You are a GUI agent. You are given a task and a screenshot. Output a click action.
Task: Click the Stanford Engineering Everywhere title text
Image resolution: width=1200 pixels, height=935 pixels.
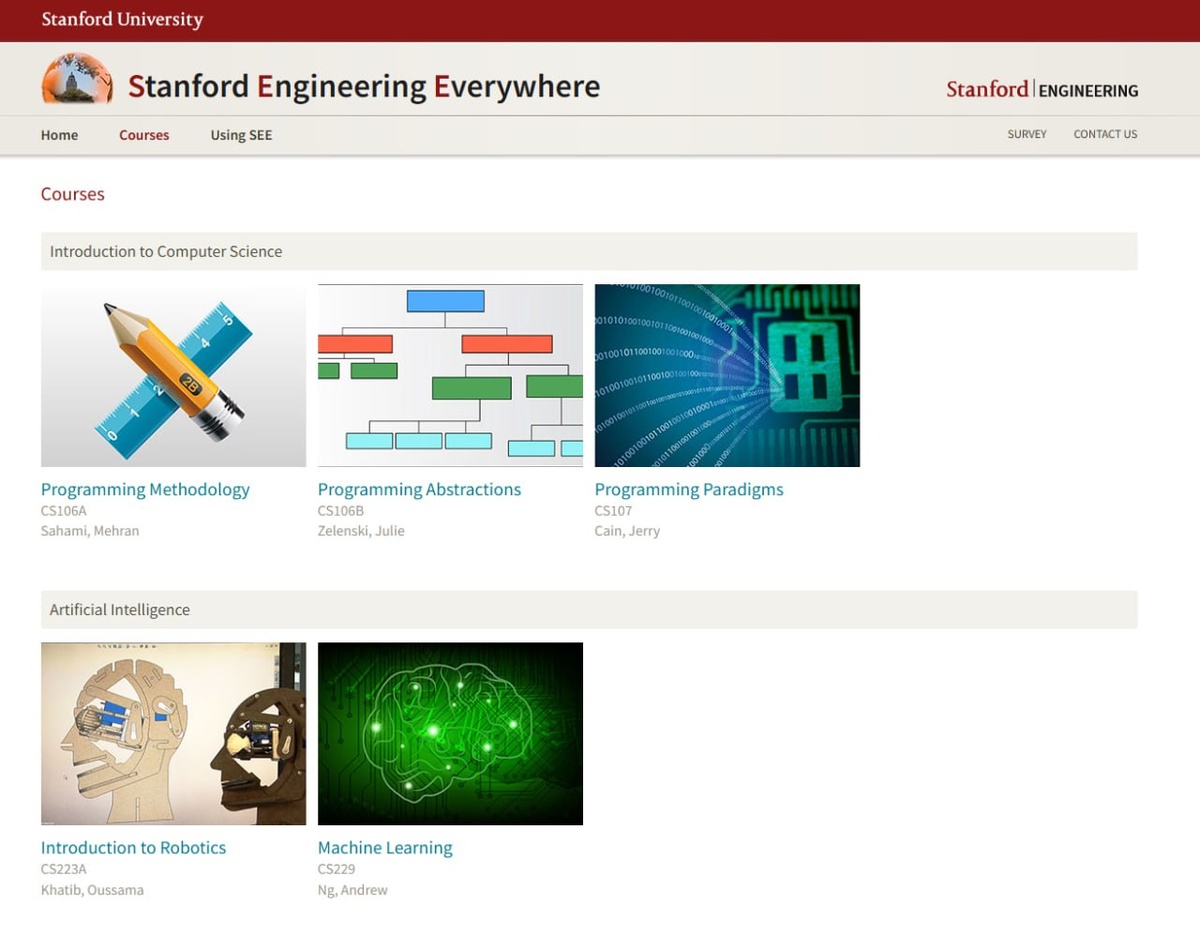[x=364, y=86]
